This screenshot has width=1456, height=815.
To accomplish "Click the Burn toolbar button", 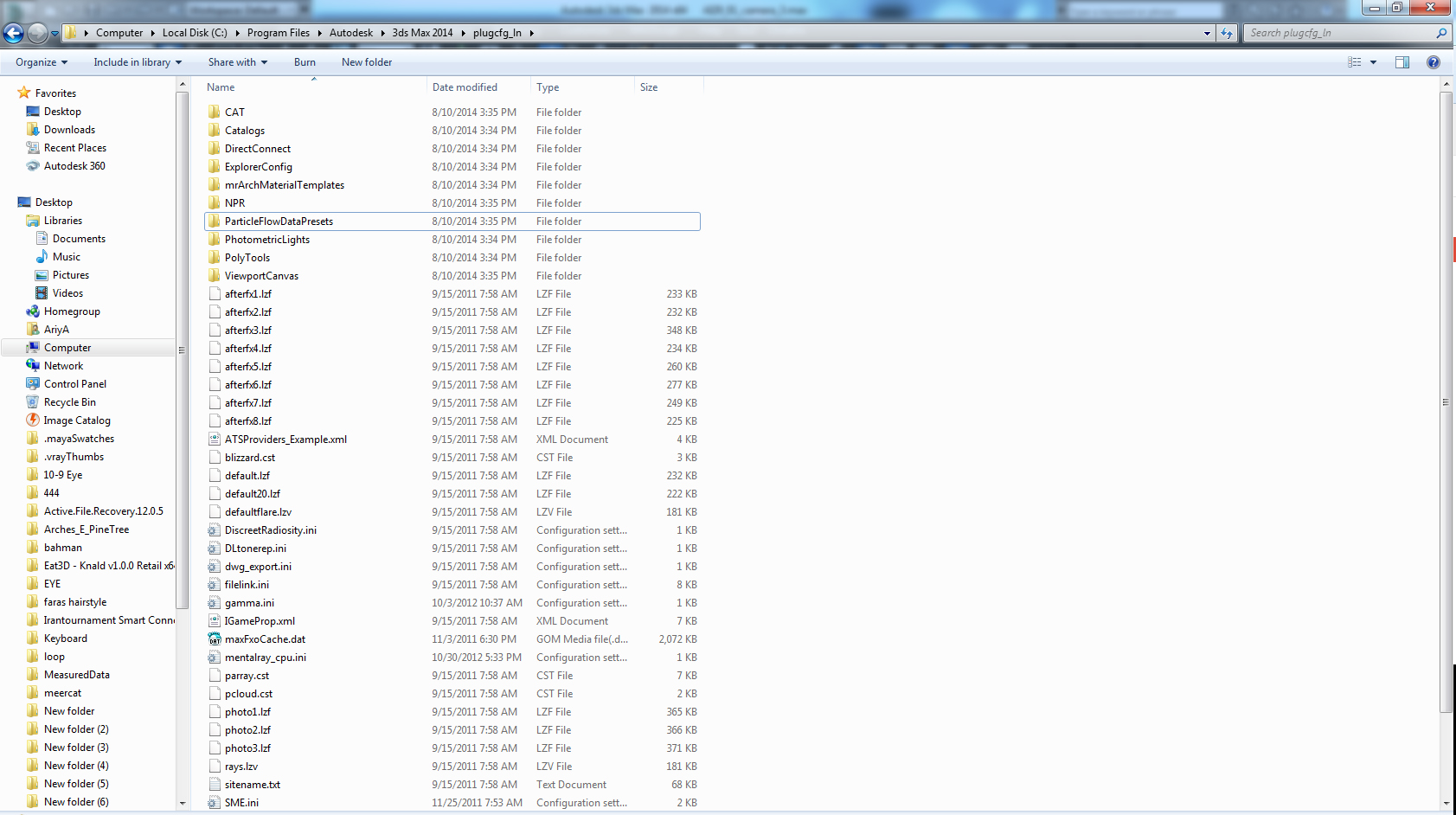I will pos(305,62).
